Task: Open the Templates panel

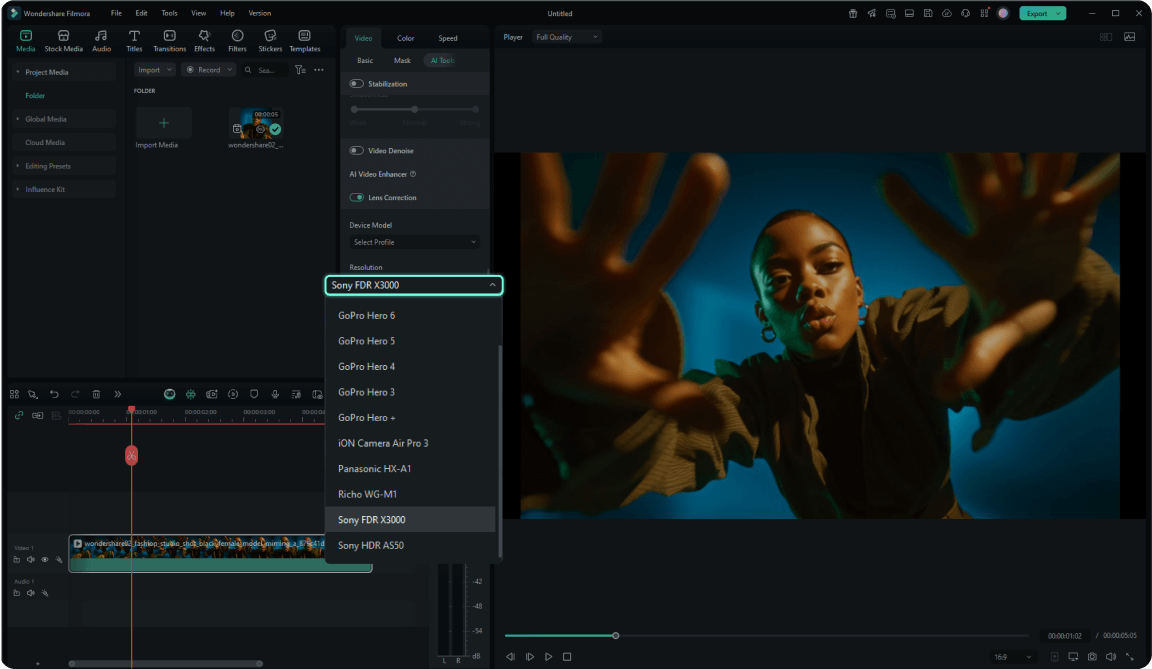Action: pos(304,40)
